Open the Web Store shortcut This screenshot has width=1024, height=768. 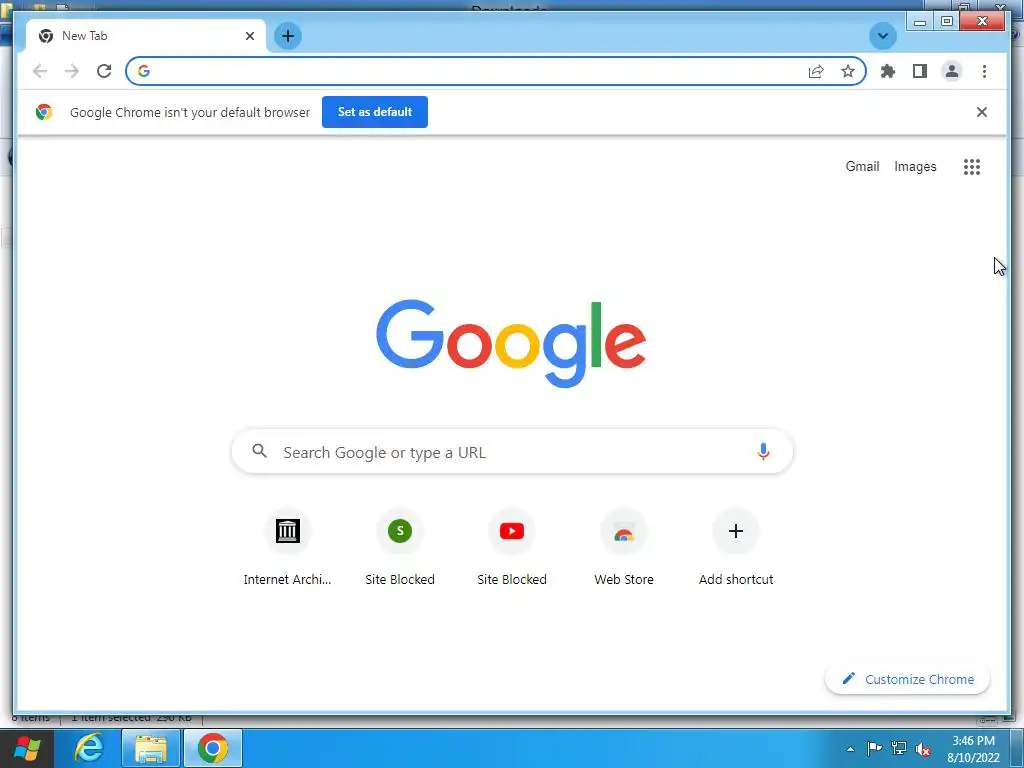(624, 547)
